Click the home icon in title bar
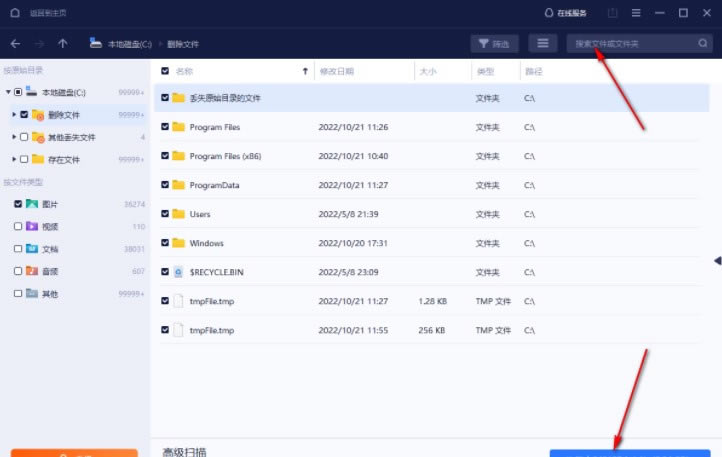This screenshot has height=457, width=722. 14,13
